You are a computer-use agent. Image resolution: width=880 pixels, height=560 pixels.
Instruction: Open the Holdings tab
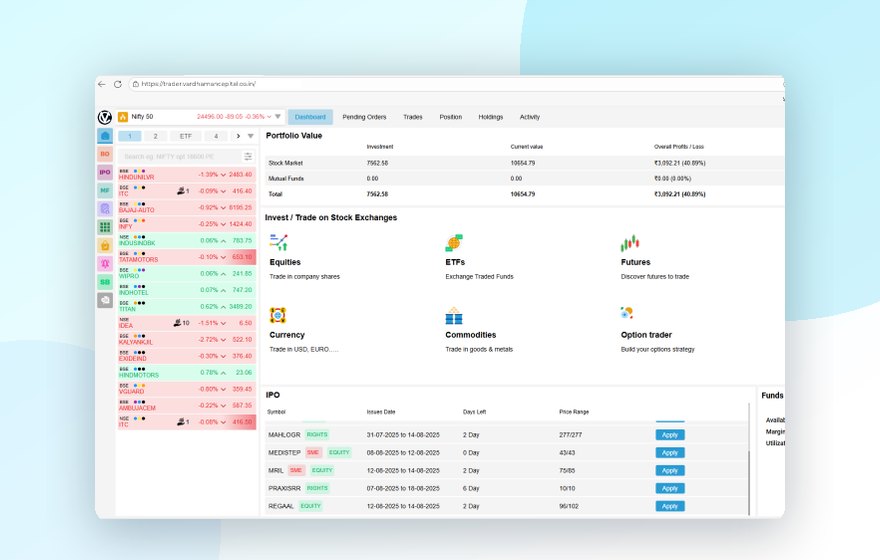(x=491, y=117)
